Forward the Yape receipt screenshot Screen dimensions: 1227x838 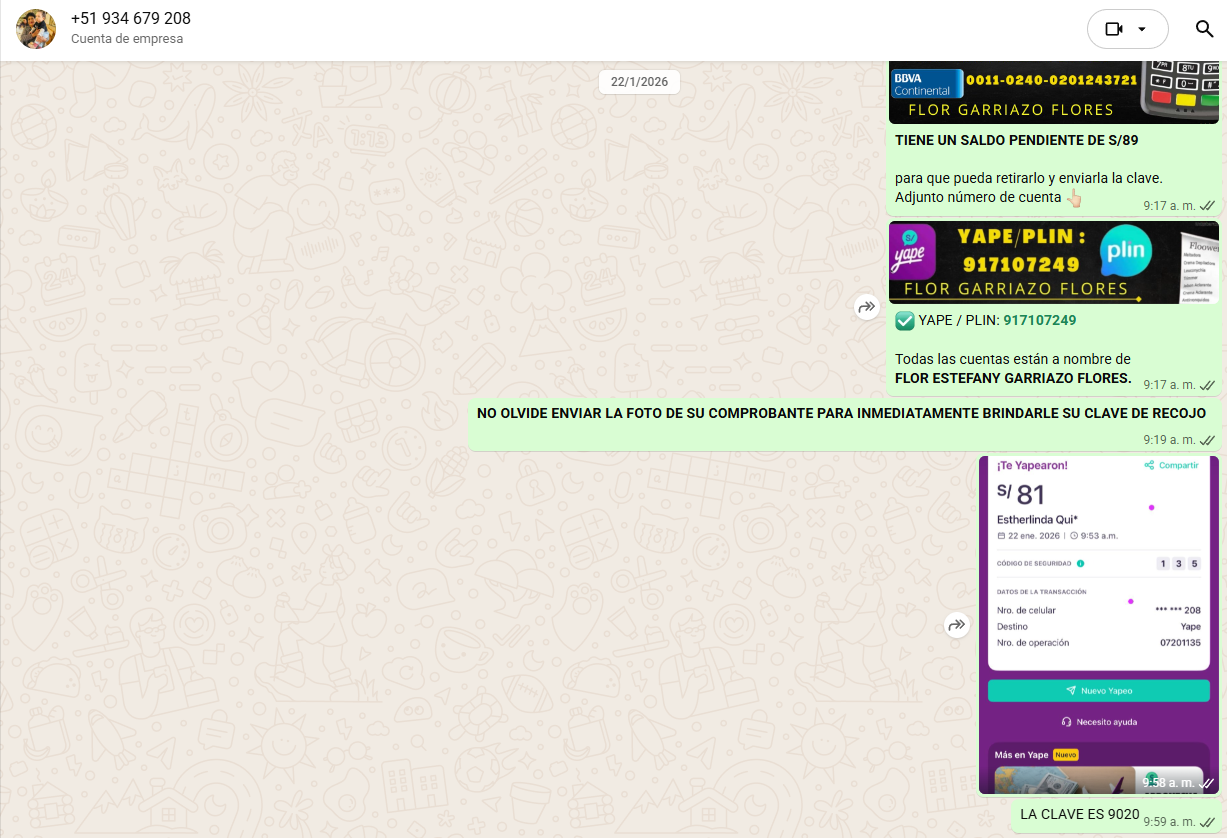click(x=957, y=625)
